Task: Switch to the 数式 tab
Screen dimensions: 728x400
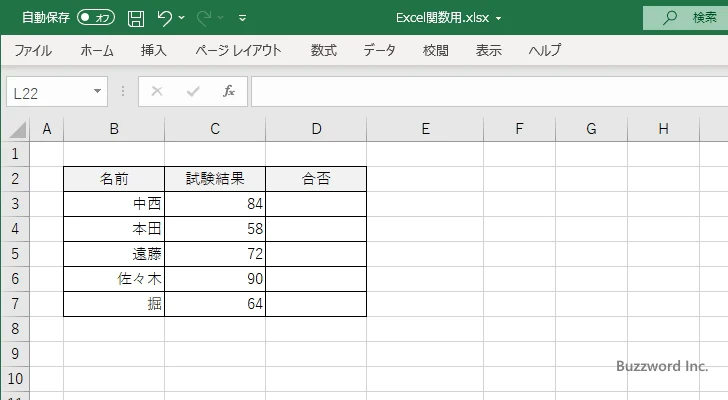Action: [x=324, y=50]
